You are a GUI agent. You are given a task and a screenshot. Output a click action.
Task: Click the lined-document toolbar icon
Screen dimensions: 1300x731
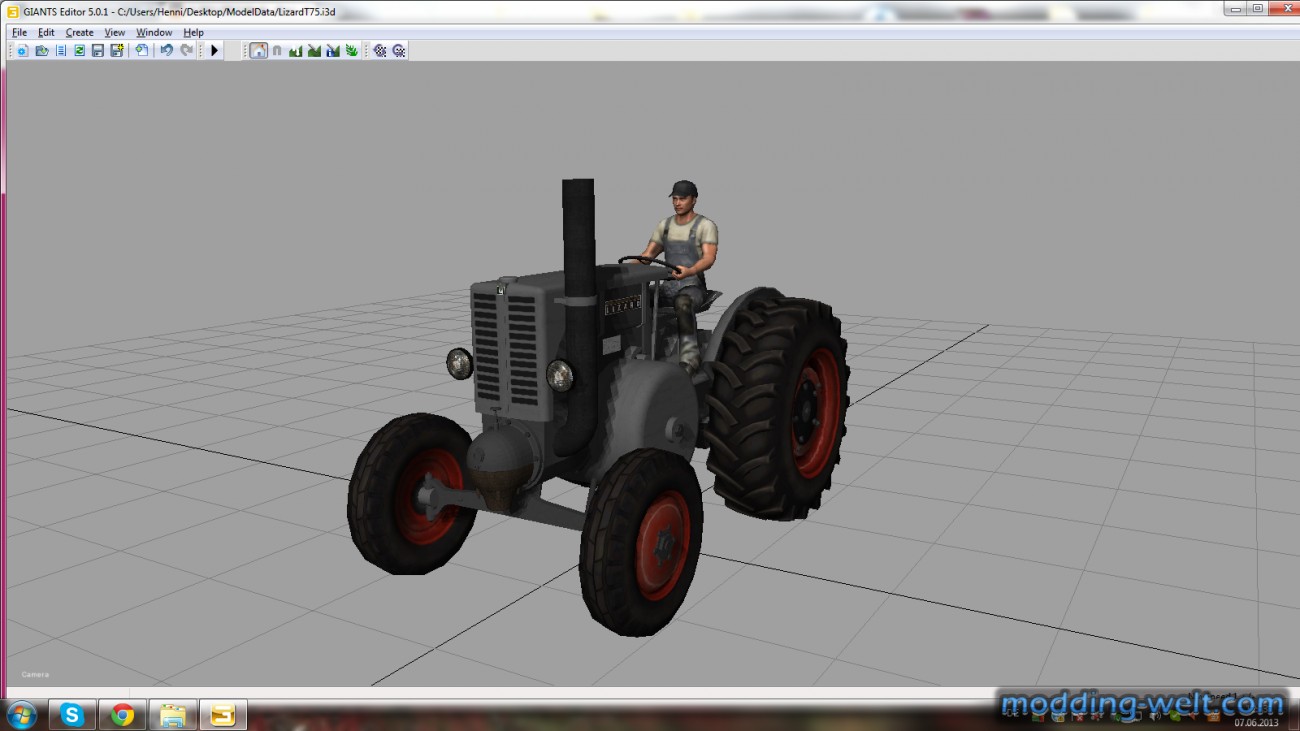coord(61,50)
